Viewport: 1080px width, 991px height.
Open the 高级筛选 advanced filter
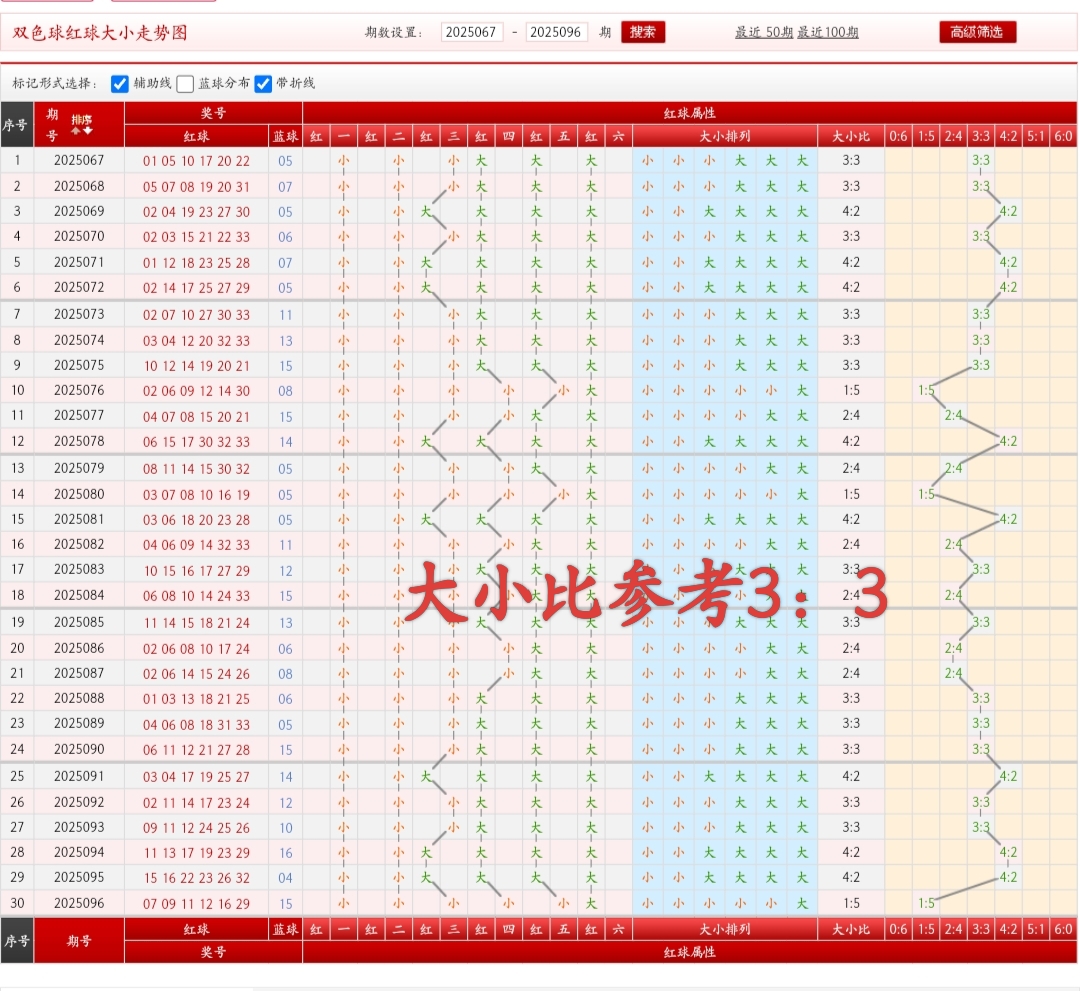(977, 31)
